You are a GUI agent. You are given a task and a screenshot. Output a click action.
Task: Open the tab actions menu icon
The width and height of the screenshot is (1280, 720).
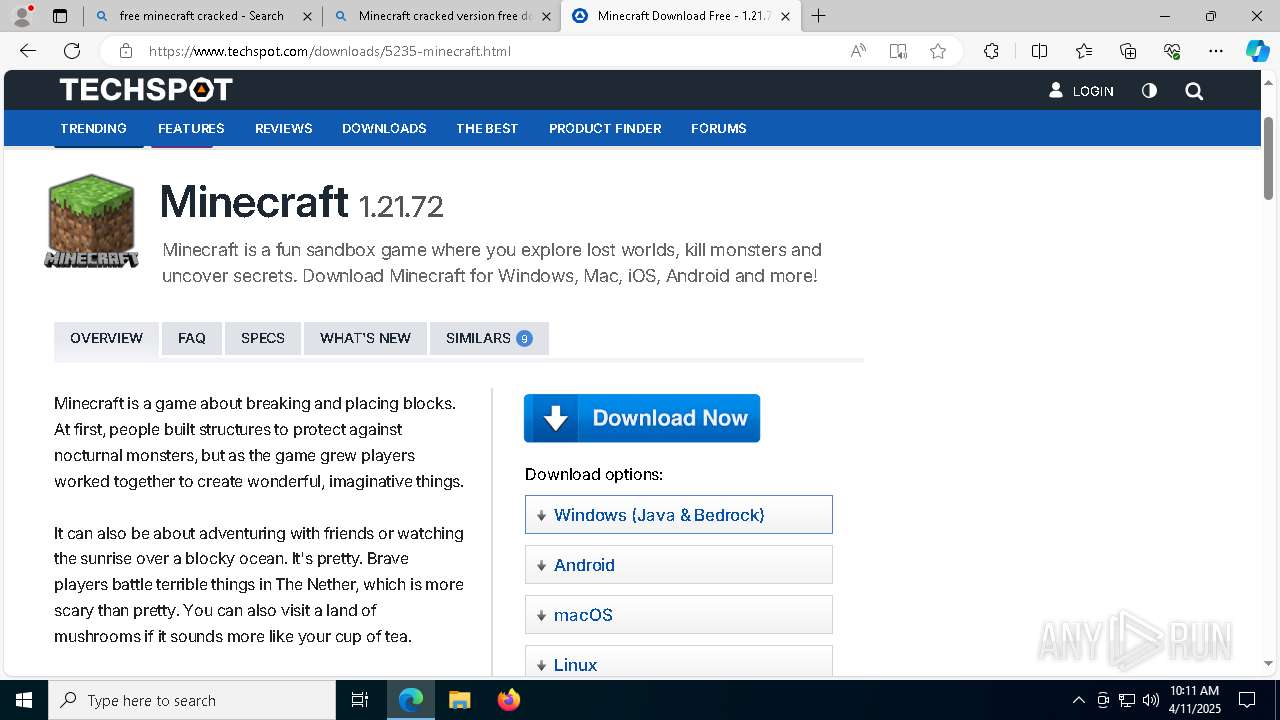pos(60,16)
